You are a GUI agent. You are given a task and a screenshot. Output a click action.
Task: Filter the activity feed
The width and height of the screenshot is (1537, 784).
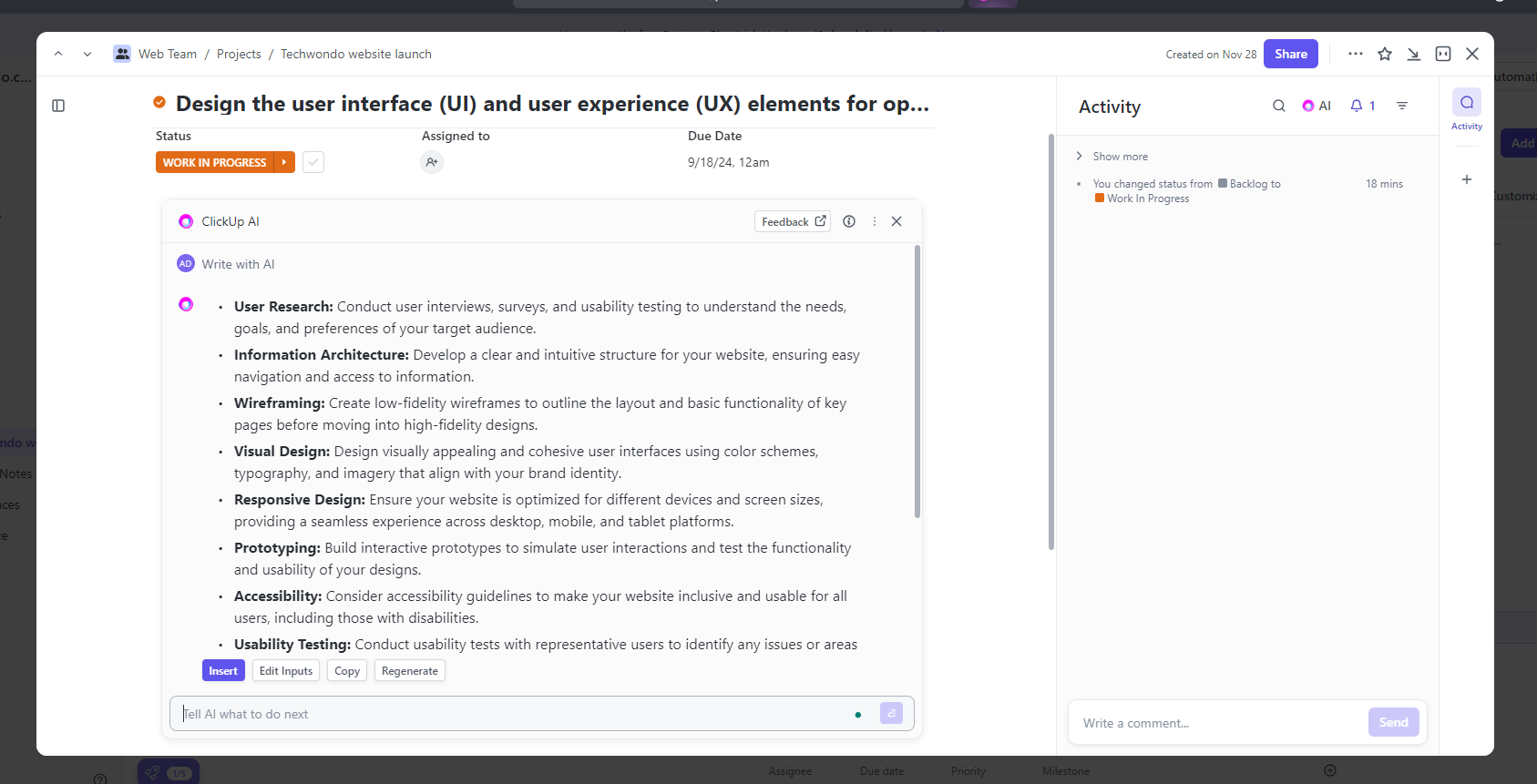pyautogui.click(x=1402, y=106)
